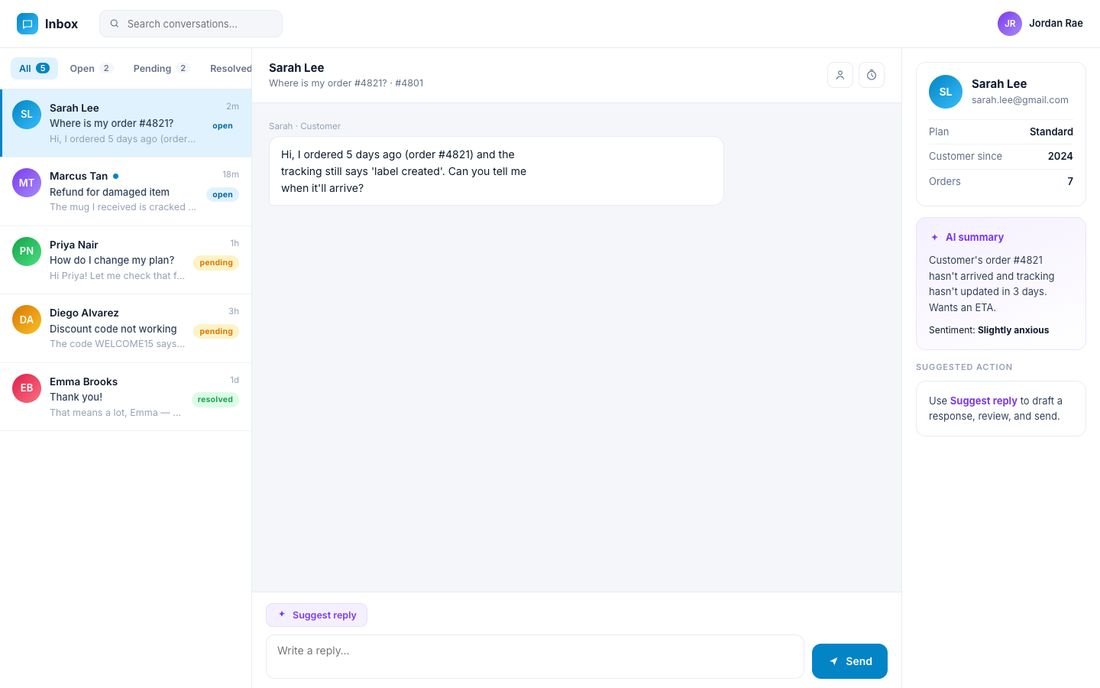Click the resolved badge on Emma Brooks row
1100x688 pixels.
[x=215, y=400]
